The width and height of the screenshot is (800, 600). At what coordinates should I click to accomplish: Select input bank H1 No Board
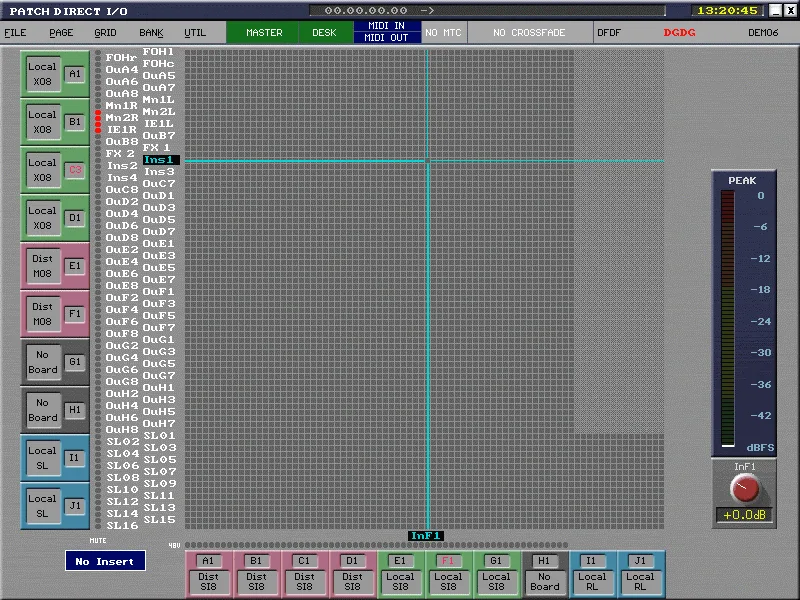544,574
